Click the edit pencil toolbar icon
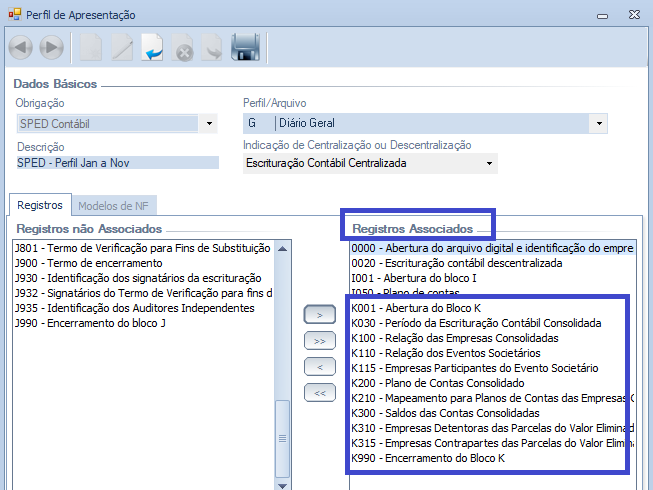 pyautogui.click(x=122, y=47)
